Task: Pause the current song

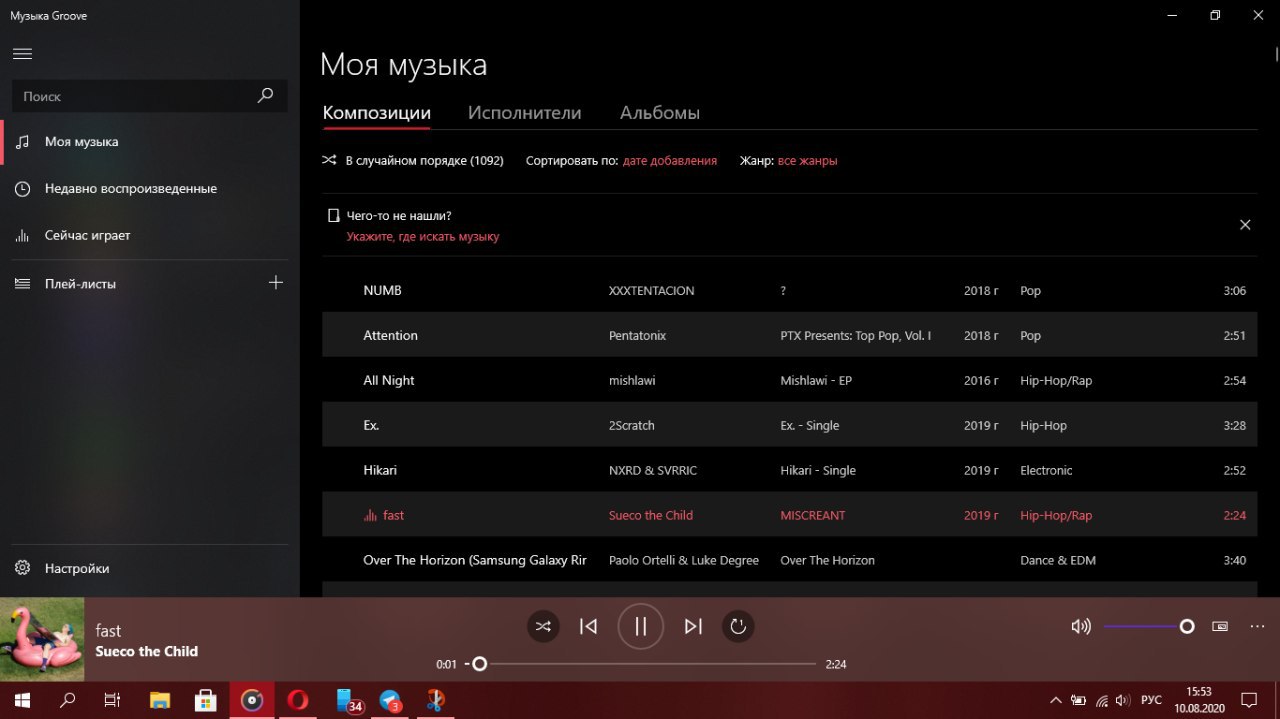Action: 641,627
